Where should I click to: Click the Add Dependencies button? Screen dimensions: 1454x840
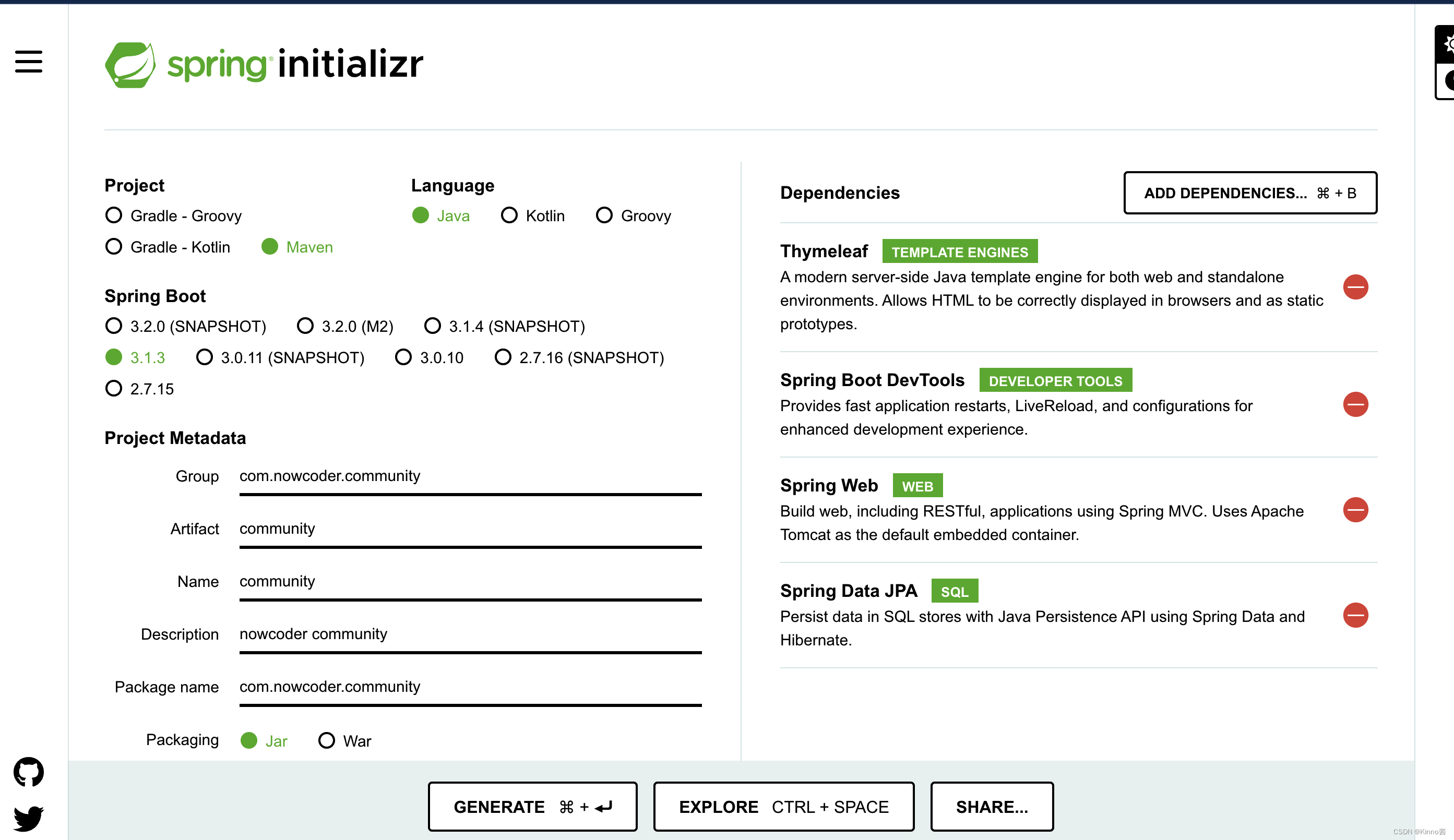(x=1250, y=193)
